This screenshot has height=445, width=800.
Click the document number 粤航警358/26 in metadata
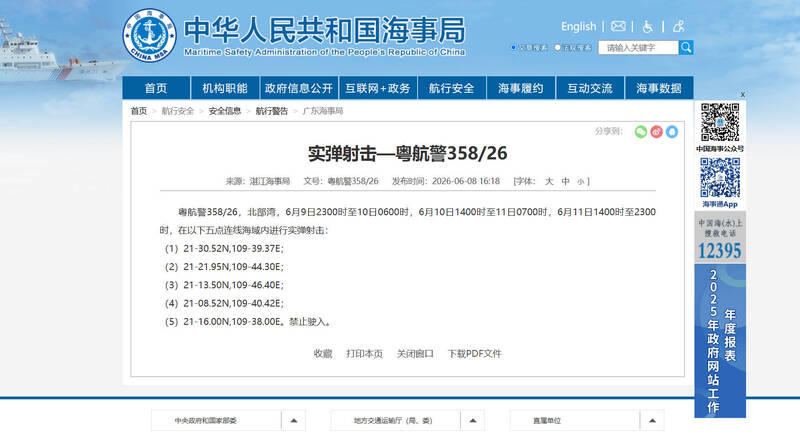coord(353,181)
